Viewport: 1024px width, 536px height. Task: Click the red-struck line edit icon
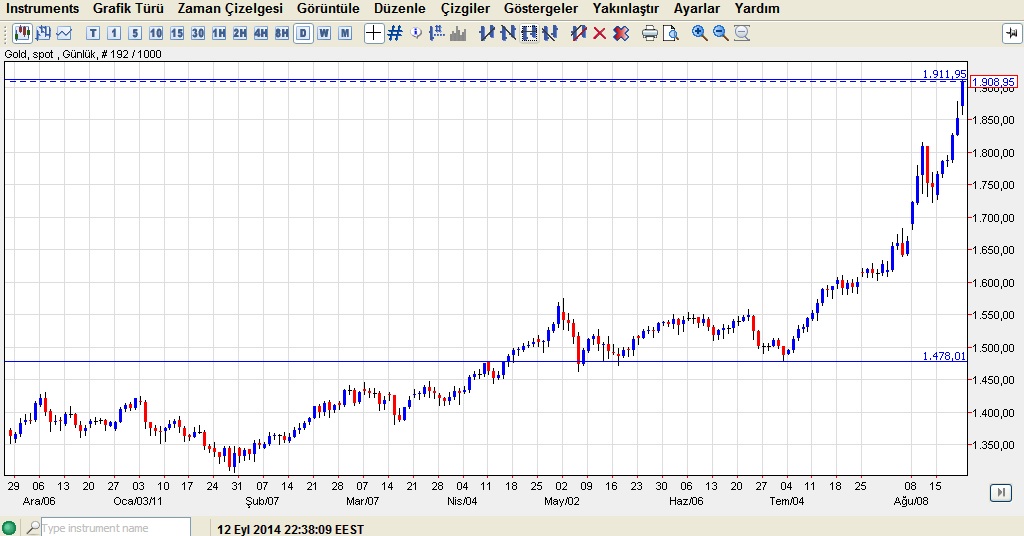coord(578,33)
